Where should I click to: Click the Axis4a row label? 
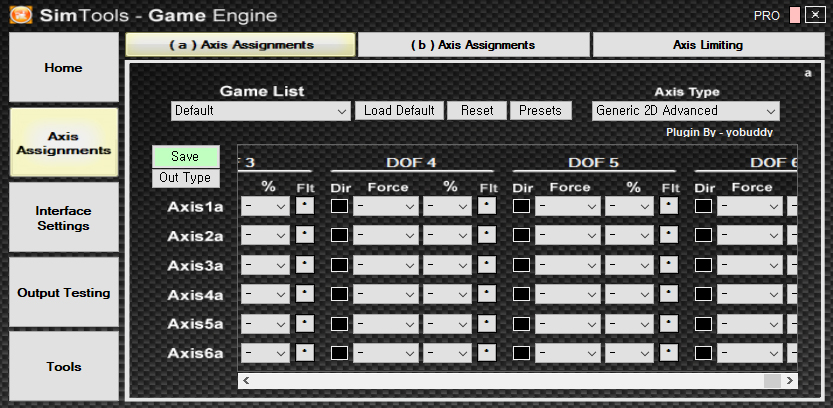[195, 295]
